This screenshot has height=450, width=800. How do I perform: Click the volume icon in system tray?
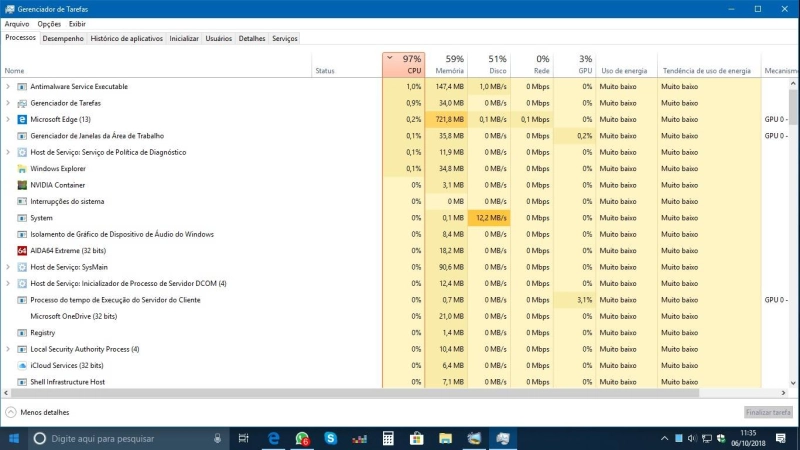pyautogui.click(x=692, y=438)
